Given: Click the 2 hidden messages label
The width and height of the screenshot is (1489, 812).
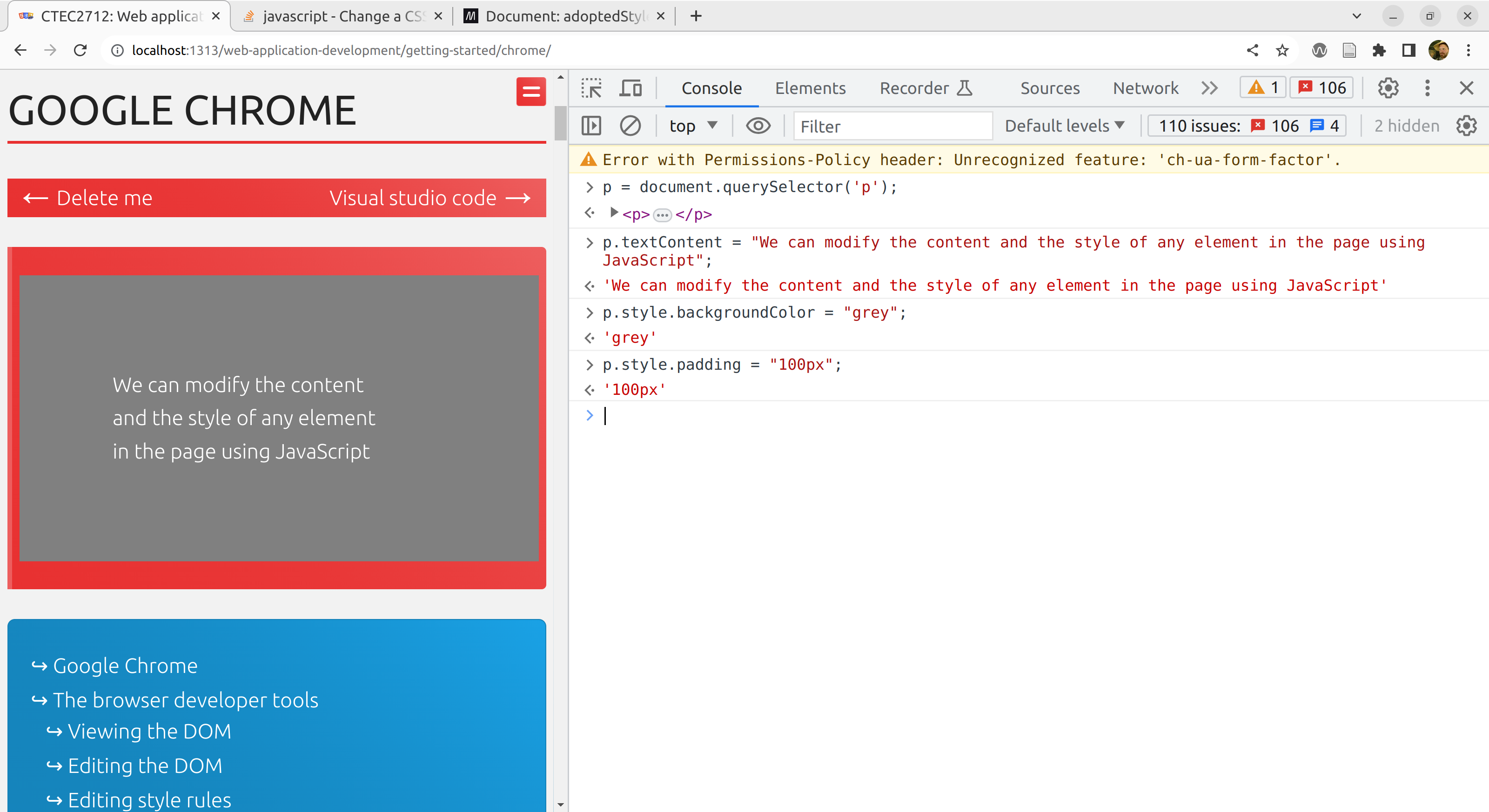Looking at the screenshot, I should pyautogui.click(x=1406, y=126).
